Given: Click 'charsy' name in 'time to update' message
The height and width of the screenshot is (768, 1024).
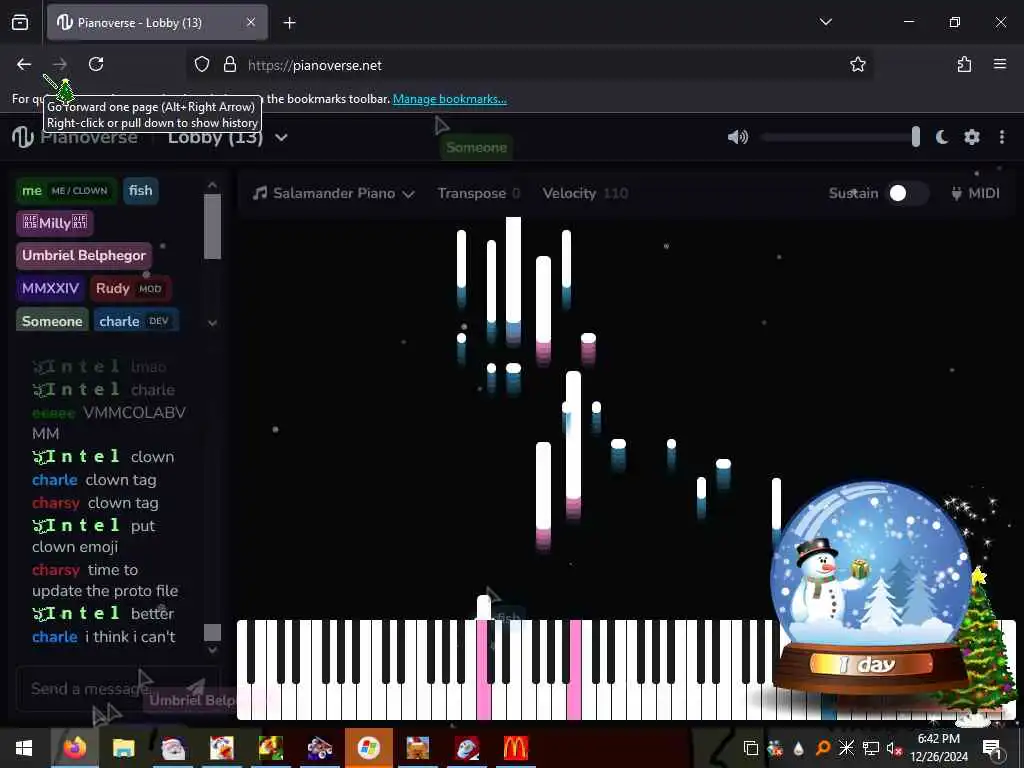Looking at the screenshot, I should pyautogui.click(x=56, y=569).
